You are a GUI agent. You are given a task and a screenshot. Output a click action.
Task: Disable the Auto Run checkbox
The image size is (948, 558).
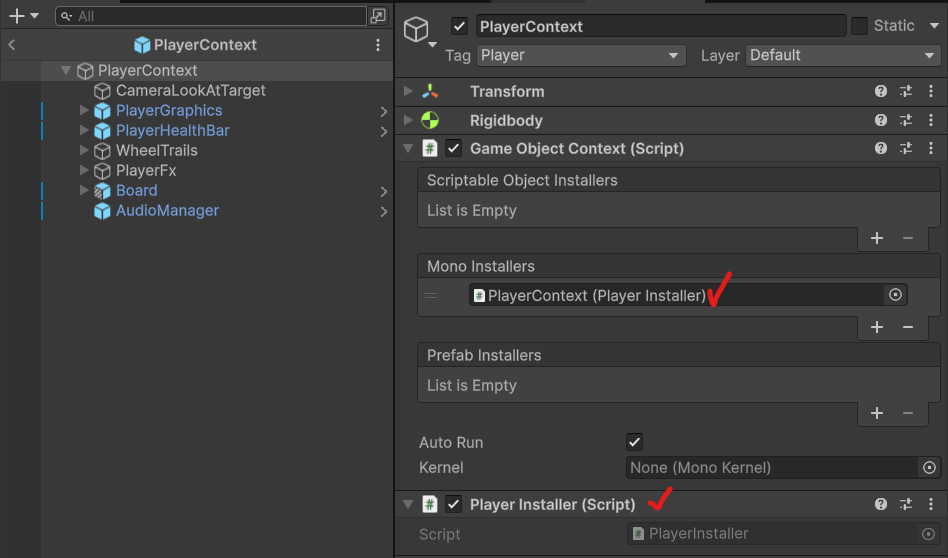[x=634, y=442]
